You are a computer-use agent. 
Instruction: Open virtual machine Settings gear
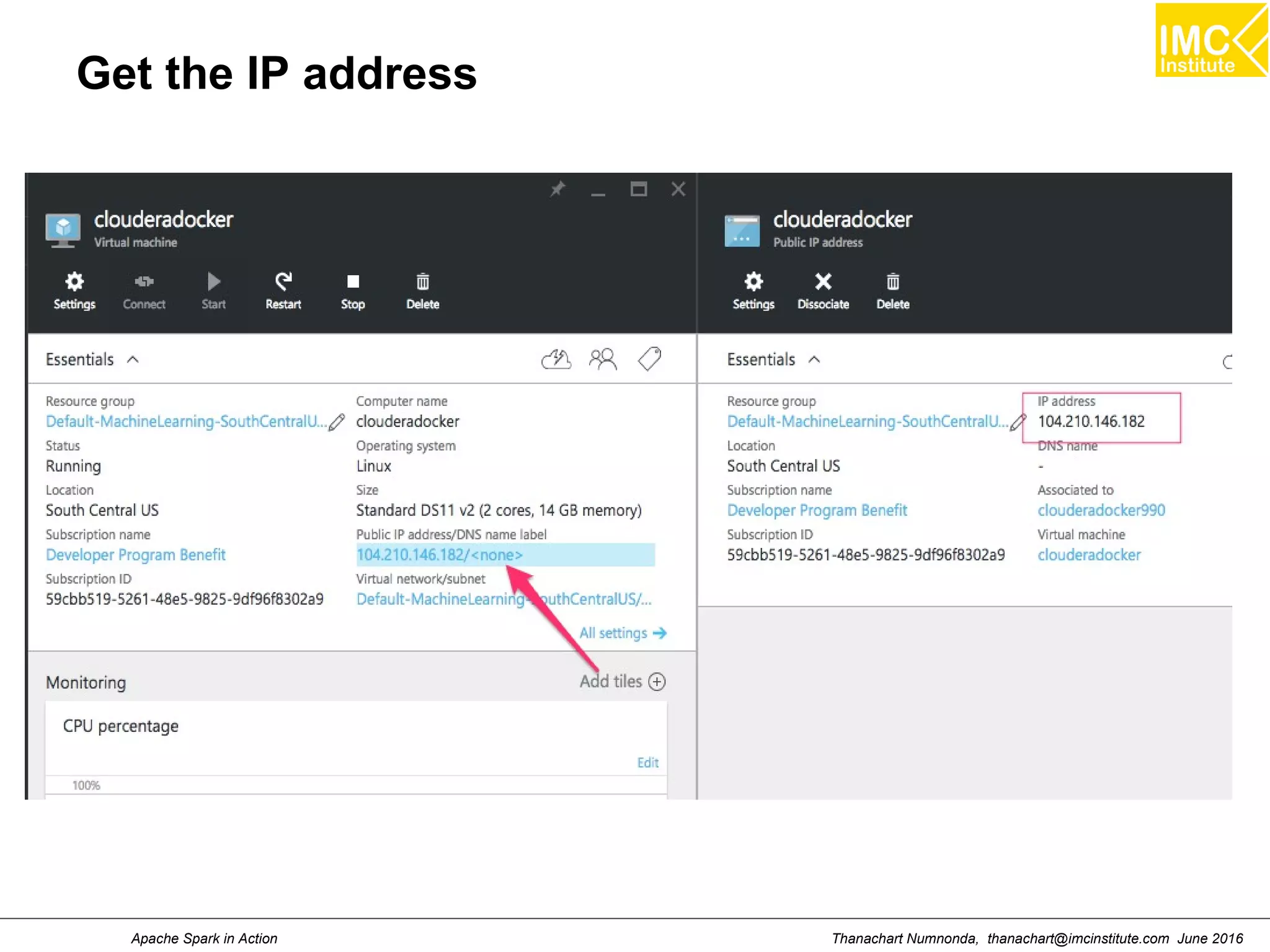click(x=74, y=283)
